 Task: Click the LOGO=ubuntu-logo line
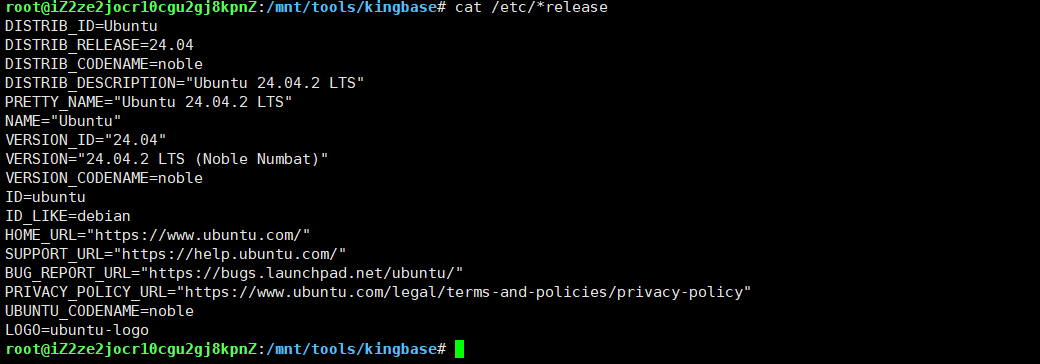point(76,330)
